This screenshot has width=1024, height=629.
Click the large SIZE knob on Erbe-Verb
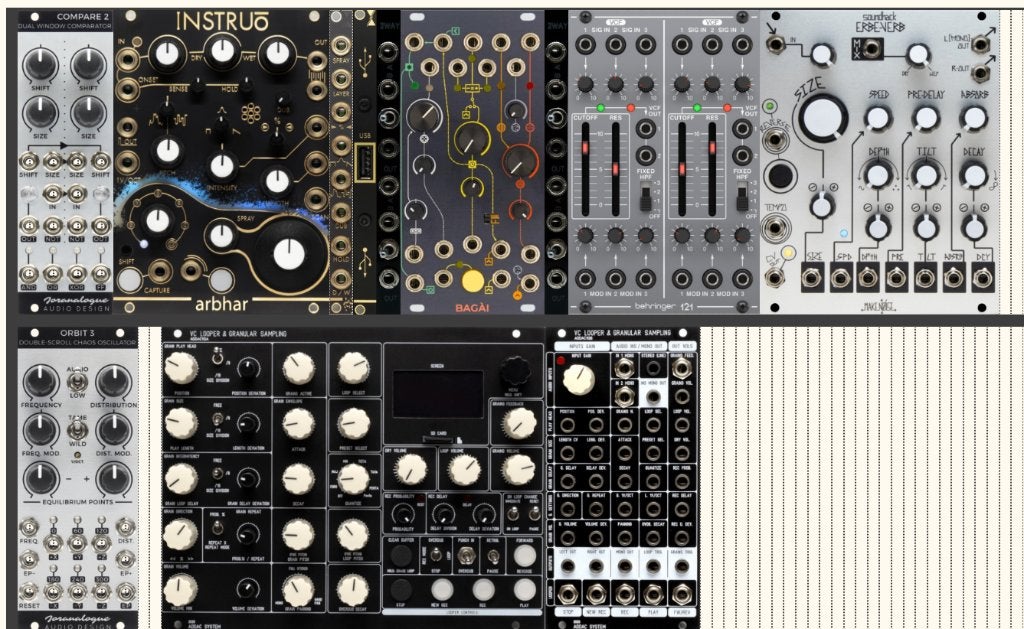(823, 119)
